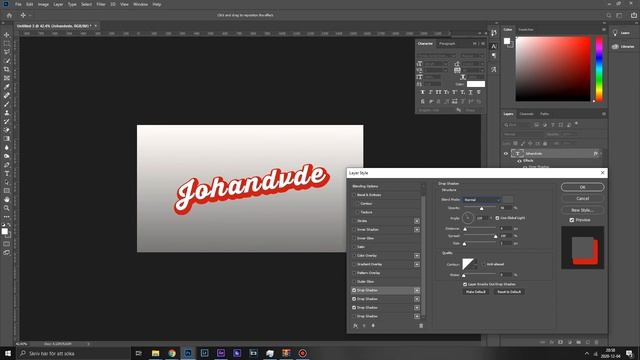Click the Make Default button

coord(476,292)
